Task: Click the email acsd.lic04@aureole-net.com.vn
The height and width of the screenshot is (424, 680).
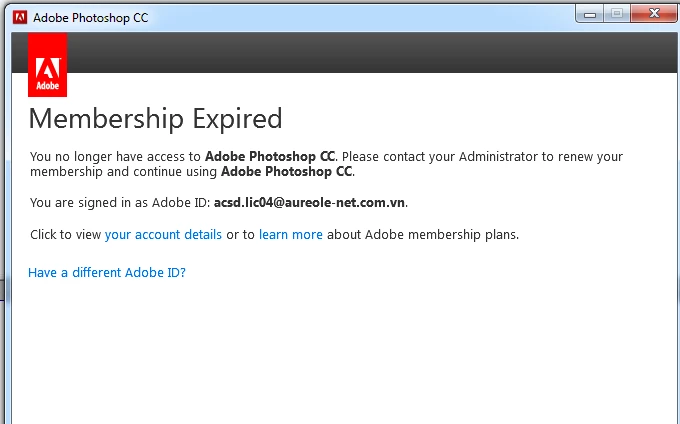Action: coord(309,202)
